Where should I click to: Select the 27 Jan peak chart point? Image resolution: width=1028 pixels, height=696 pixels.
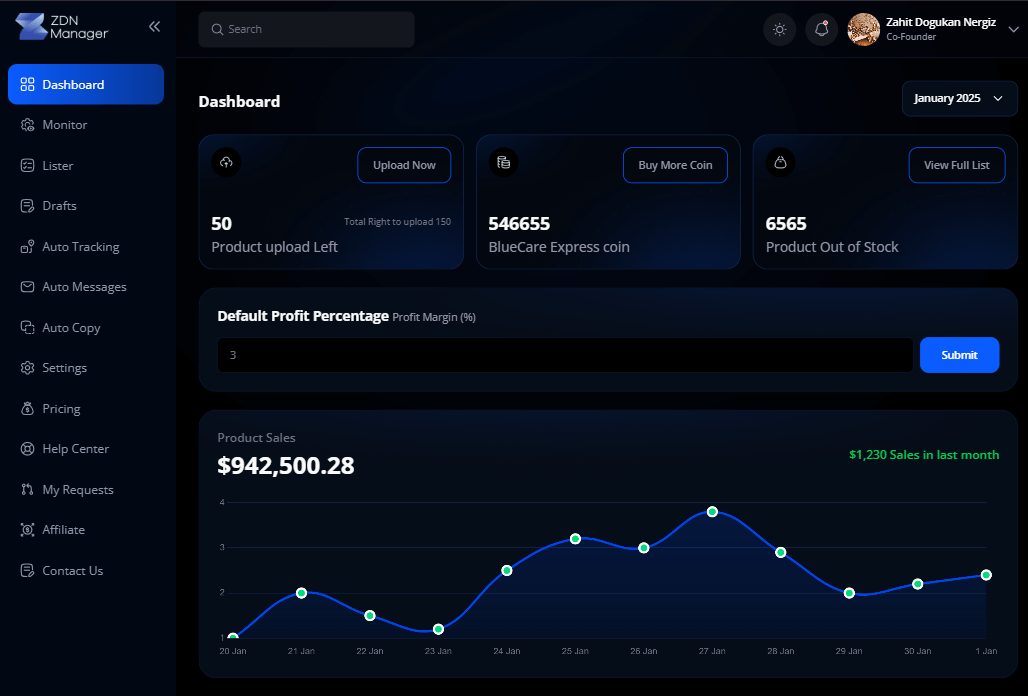coord(712,511)
